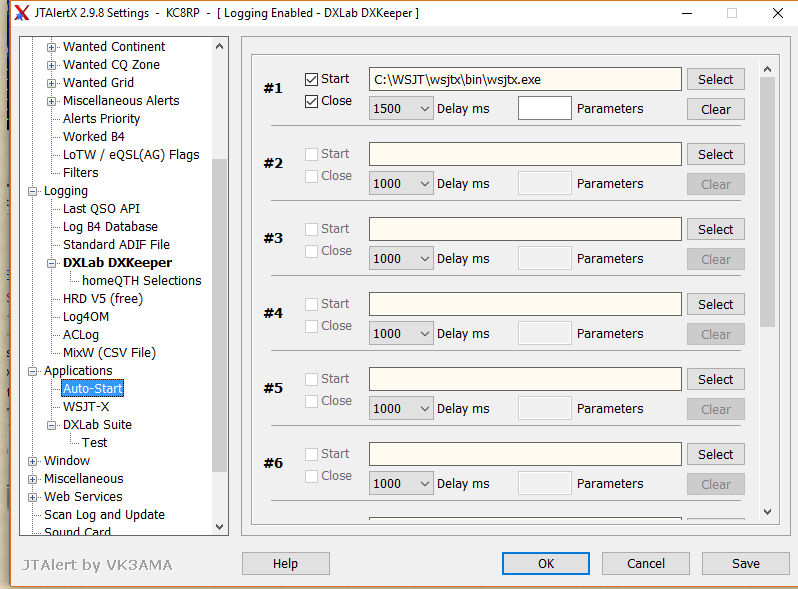Select Log4OM in the tree
This screenshot has width=798, height=589.
pyautogui.click(x=86, y=317)
